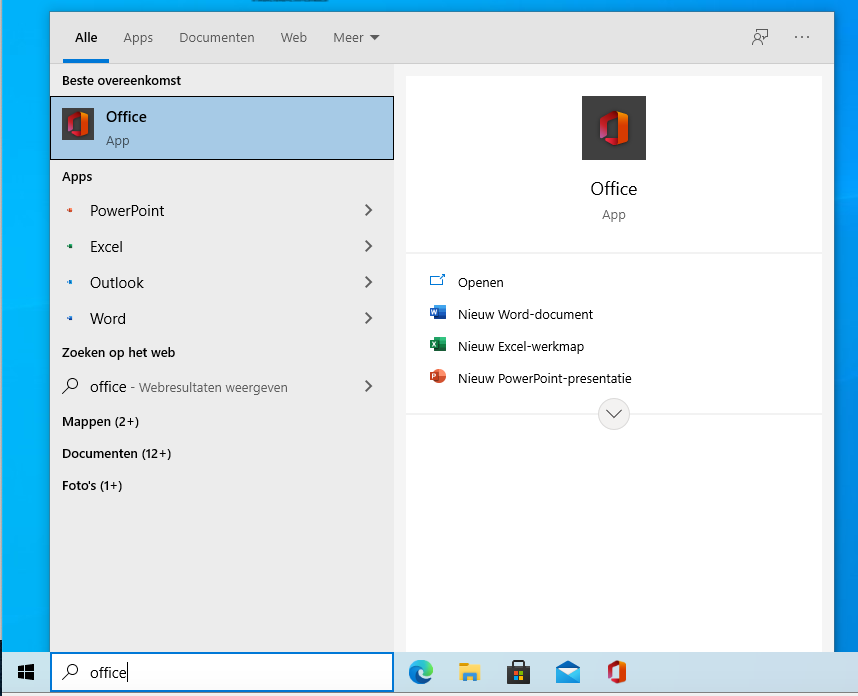Switch to the Apps tab

pyautogui.click(x=138, y=37)
